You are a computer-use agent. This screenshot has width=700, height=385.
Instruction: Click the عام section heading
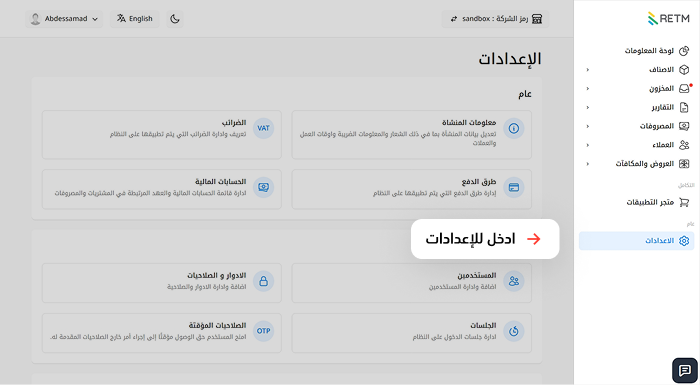525,94
